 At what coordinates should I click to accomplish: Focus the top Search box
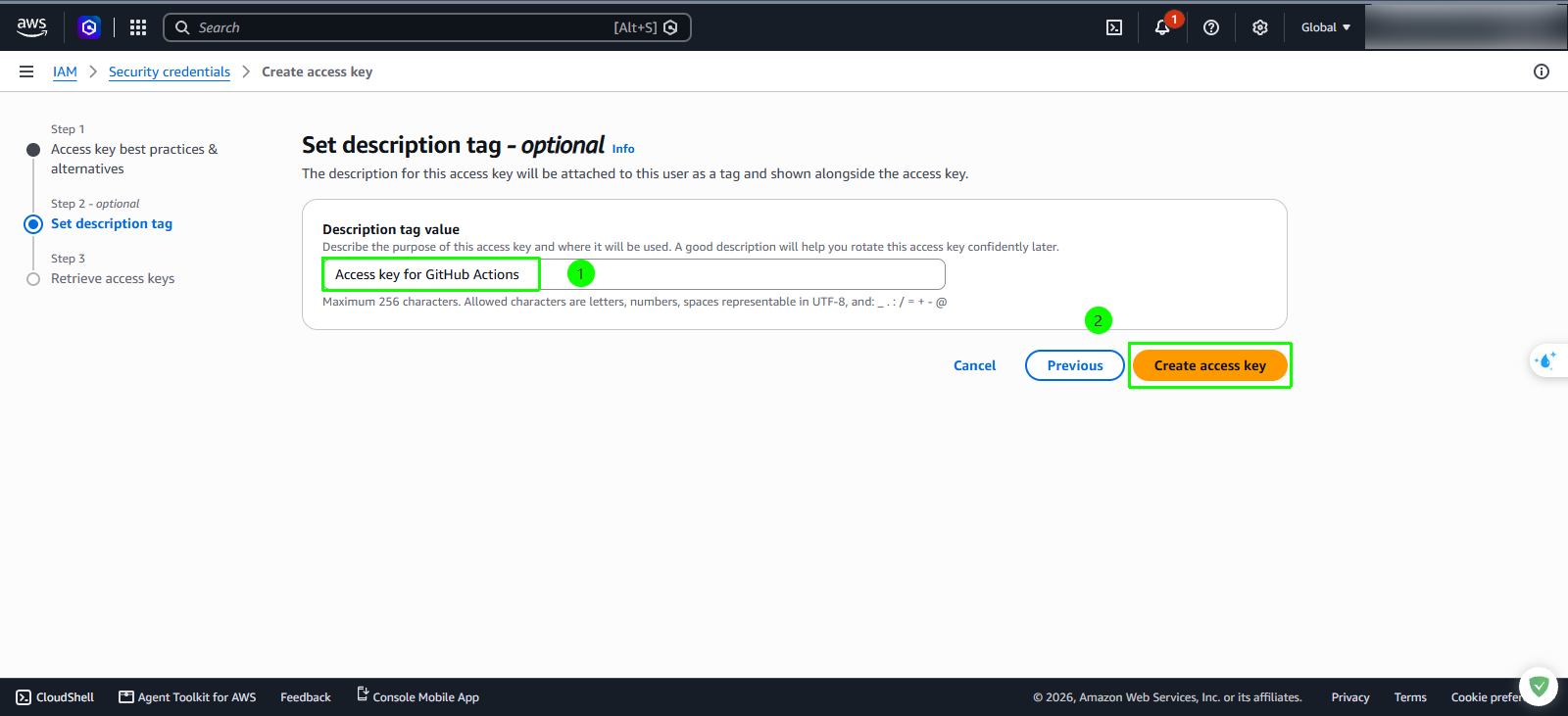click(x=427, y=27)
